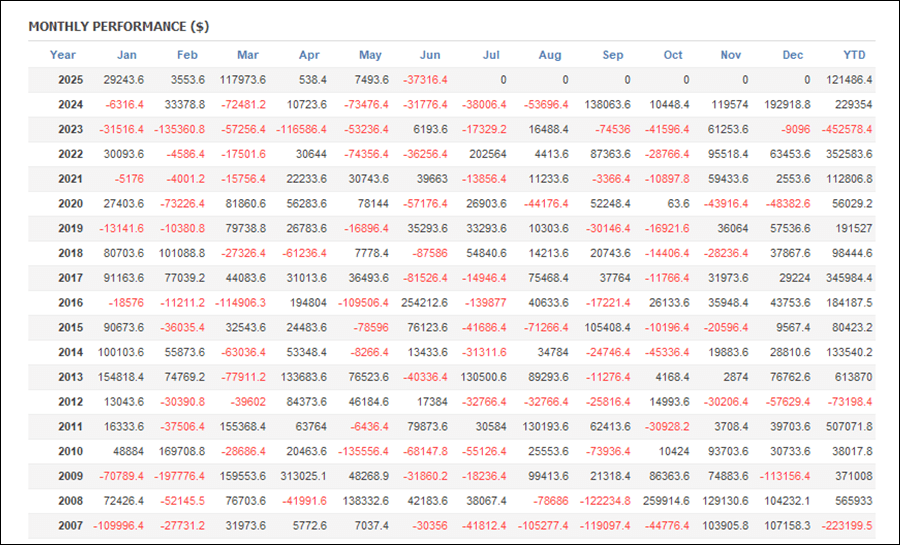Click the Dec column header
This screenshot has width=900, height=545.
click(x=793, y=55)
